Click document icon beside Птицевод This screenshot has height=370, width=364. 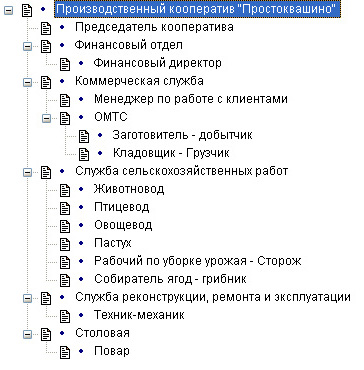(65, 208)
